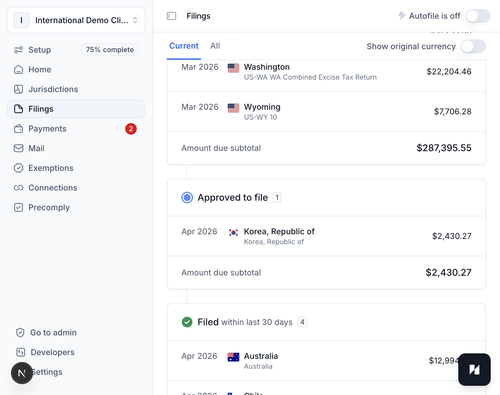Open Connections in the sidebar
This screenshot has width=500, height=395.
click(x=76, y=188)
